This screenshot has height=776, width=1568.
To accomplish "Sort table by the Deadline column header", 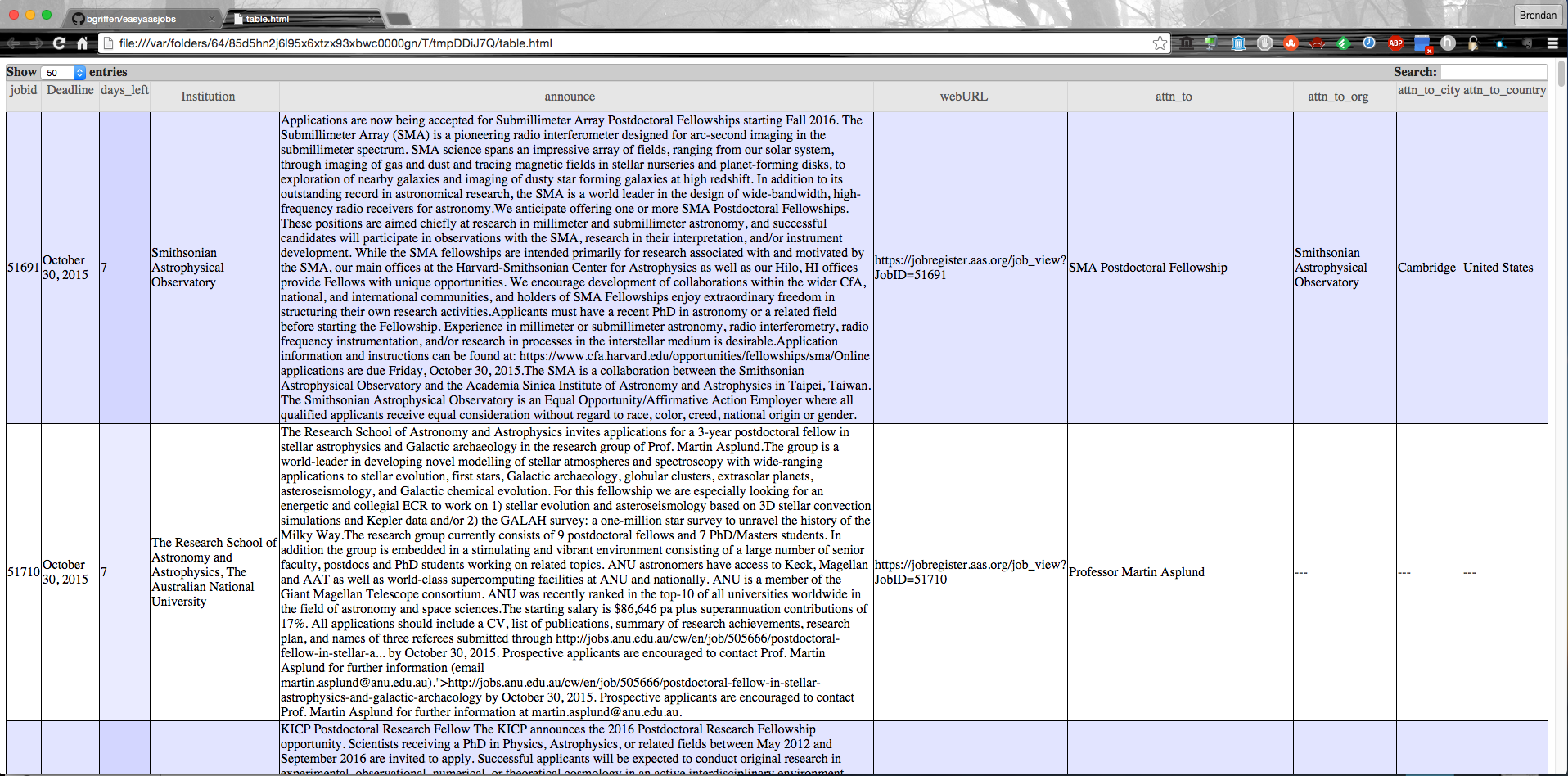I will (x=70, y=97).
